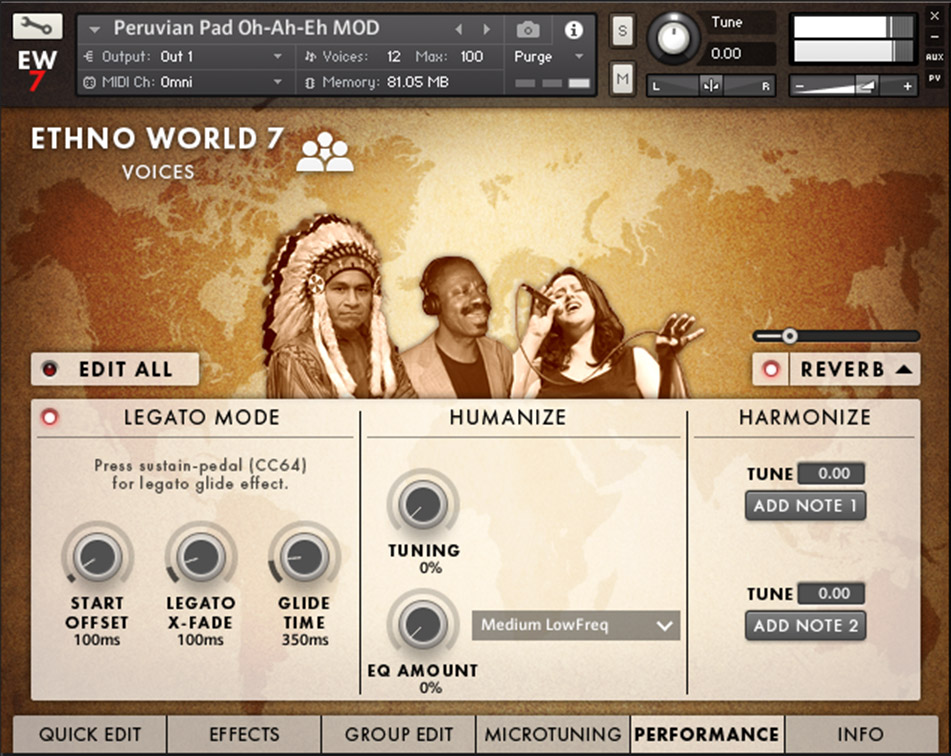The width and height of the screenshot is (951, 756).
Task: Click the Voices count 12
Action: (x=394, y=56)
